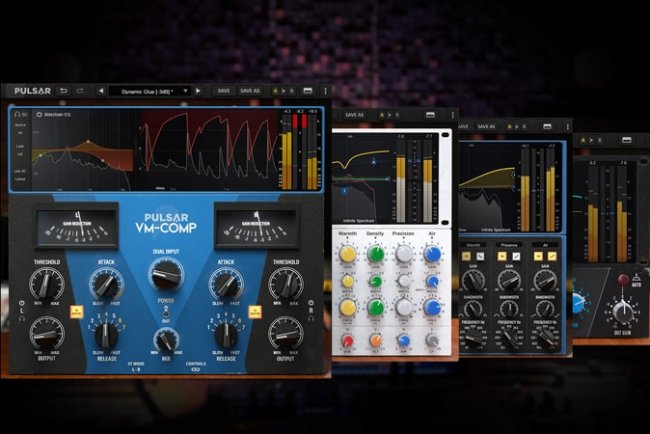Select the B state in VM-Comp
The image size is (650, 434).
tap(292, 91)
